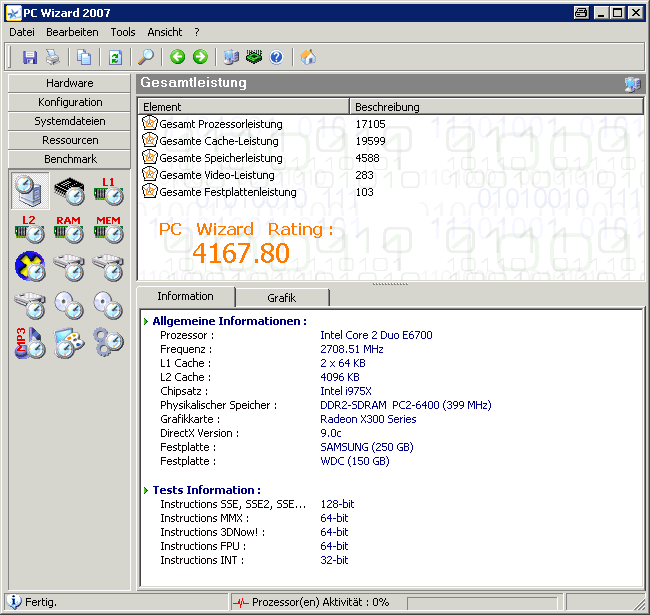Open the Hardware sidebar section

pyautogui.click(x=69, y=83)
